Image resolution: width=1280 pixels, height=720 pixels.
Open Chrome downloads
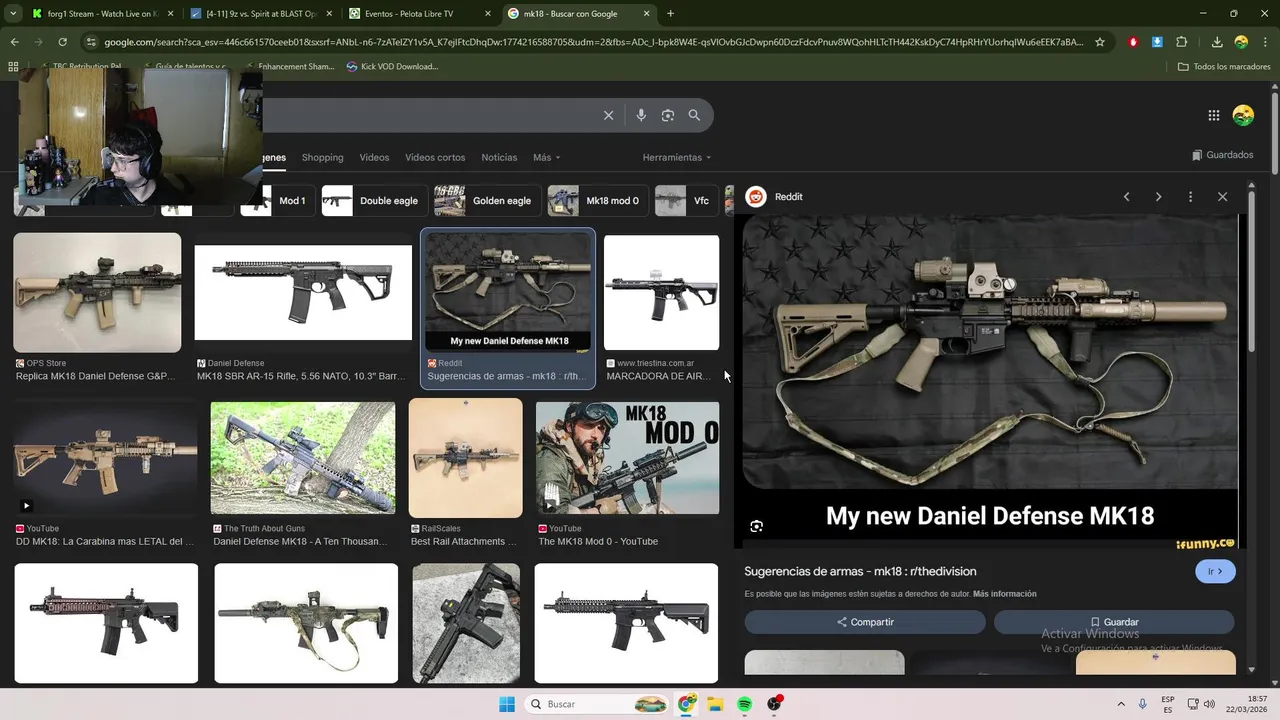pyautogui.click(x=1217, y=42)
